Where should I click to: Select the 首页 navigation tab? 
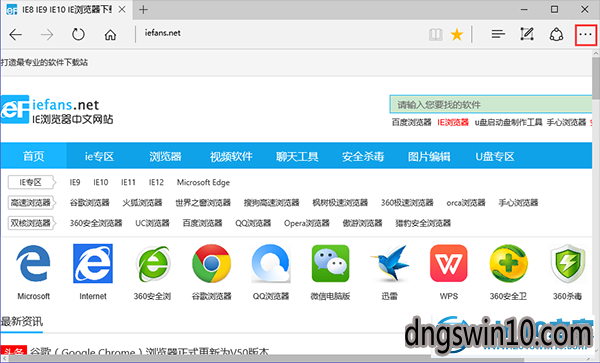tap(34, 156)
